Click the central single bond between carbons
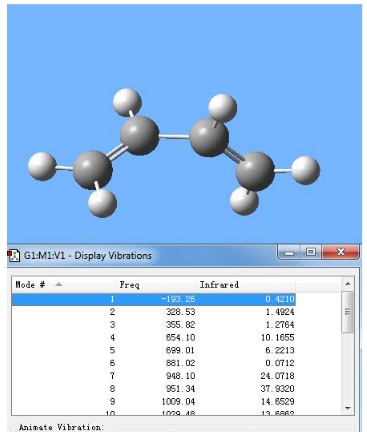Image resolution: width=367 pixels, height=432 pixels. coord(174,136)
